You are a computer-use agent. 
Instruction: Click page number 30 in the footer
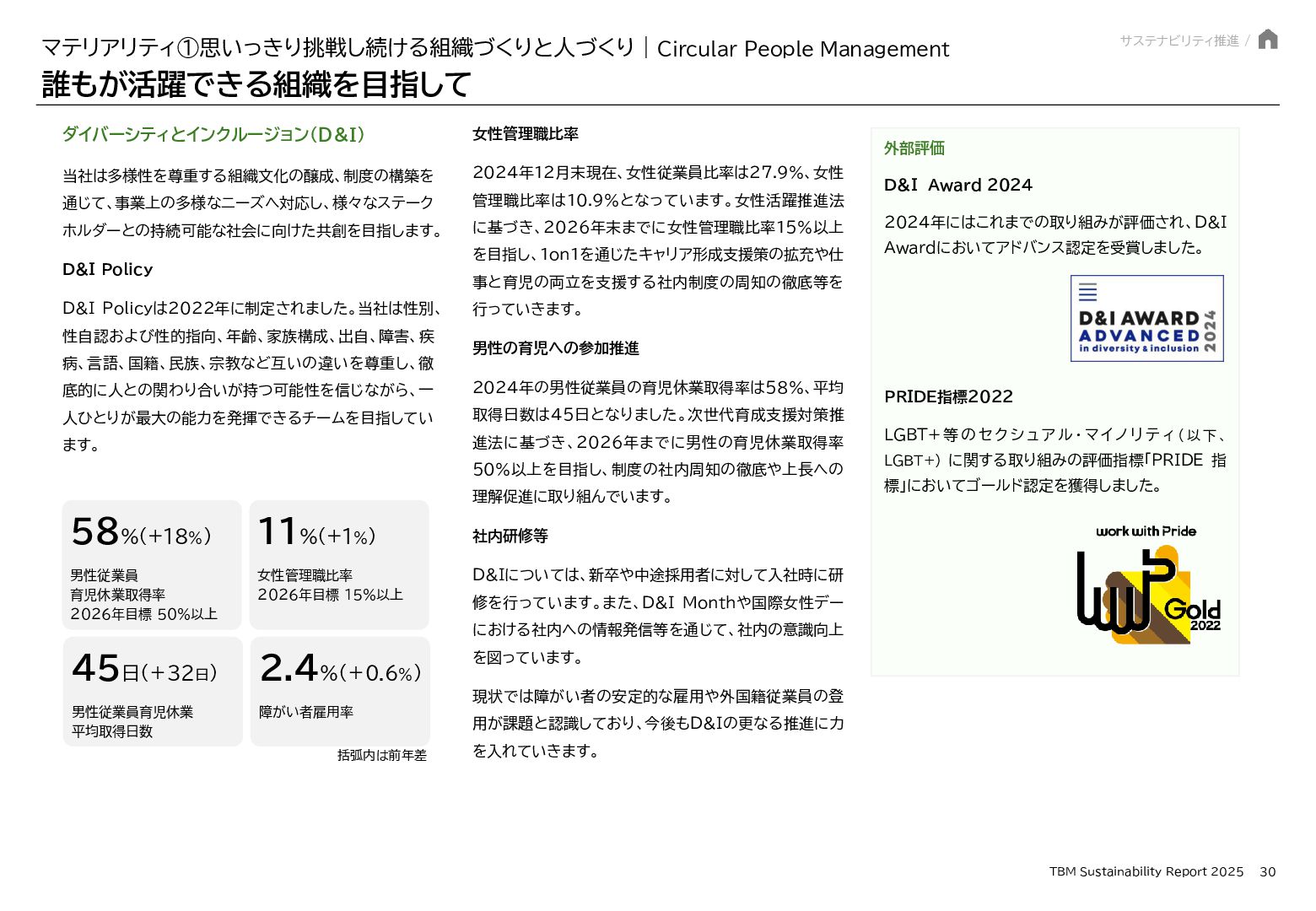1268,871
